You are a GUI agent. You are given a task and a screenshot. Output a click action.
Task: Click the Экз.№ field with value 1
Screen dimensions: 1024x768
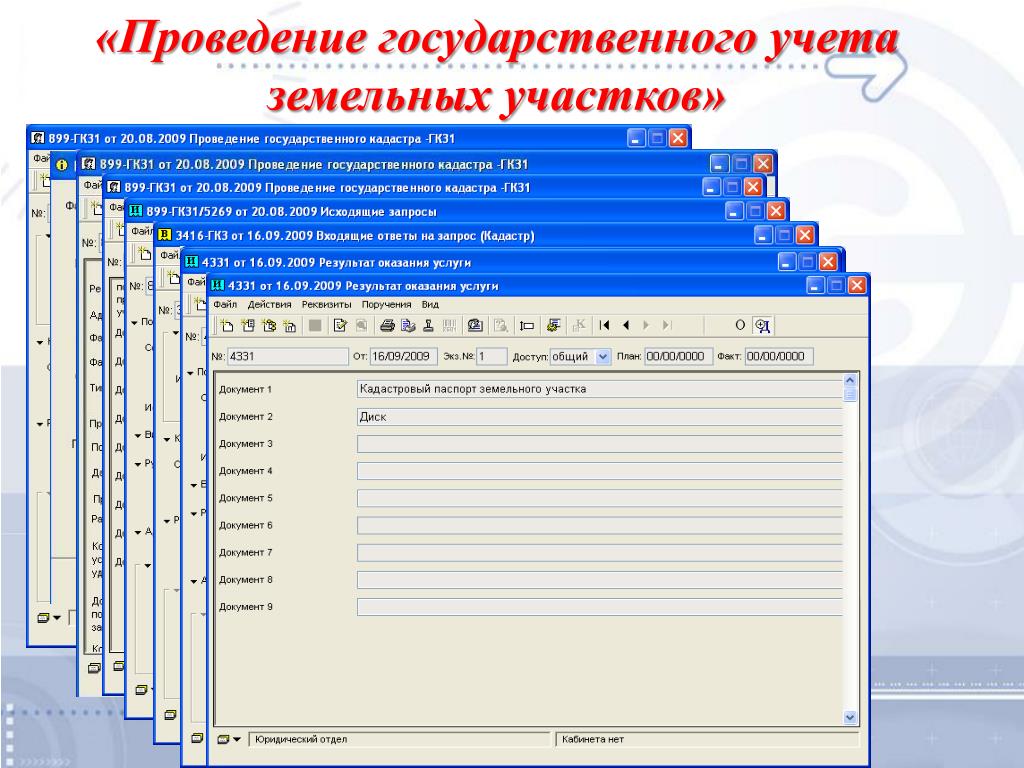coord(492,357)
